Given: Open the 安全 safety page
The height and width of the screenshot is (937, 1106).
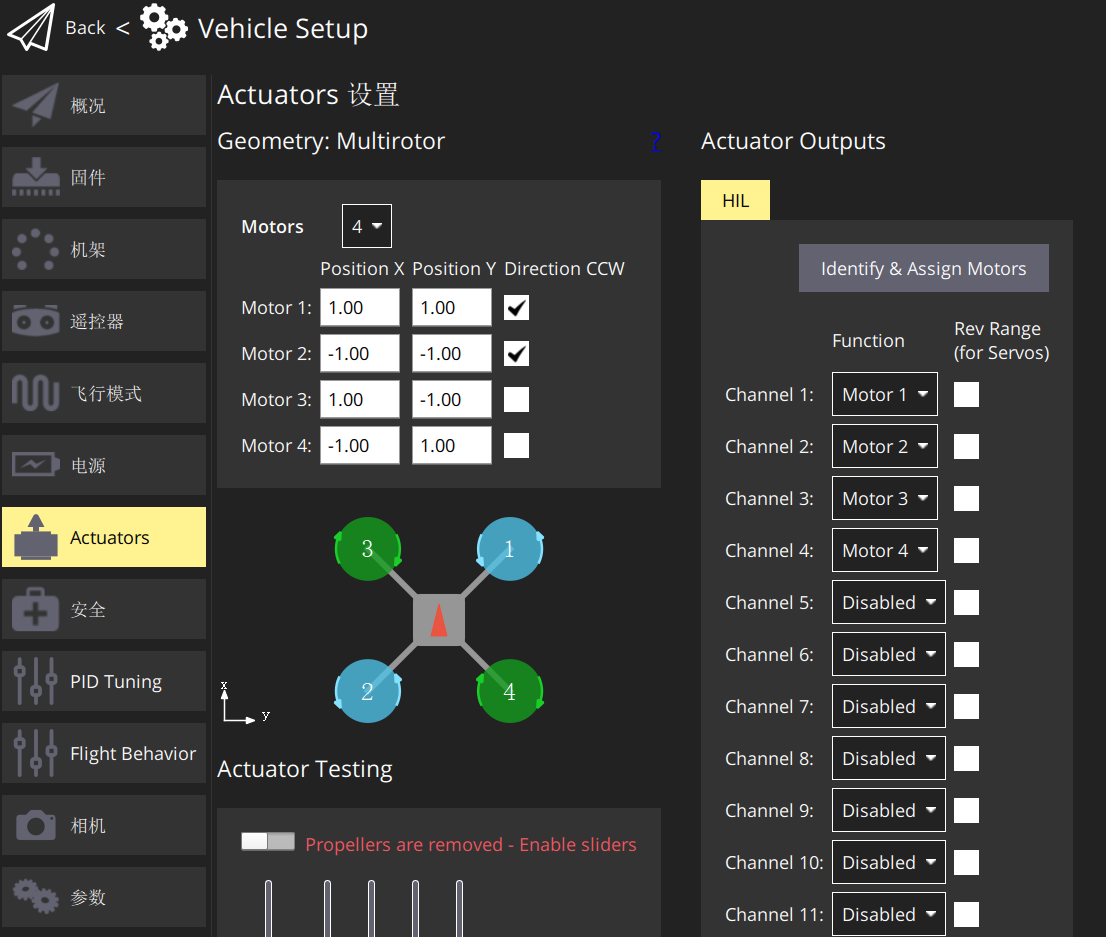Looking at the screenshot, I should tap(104, 609).
